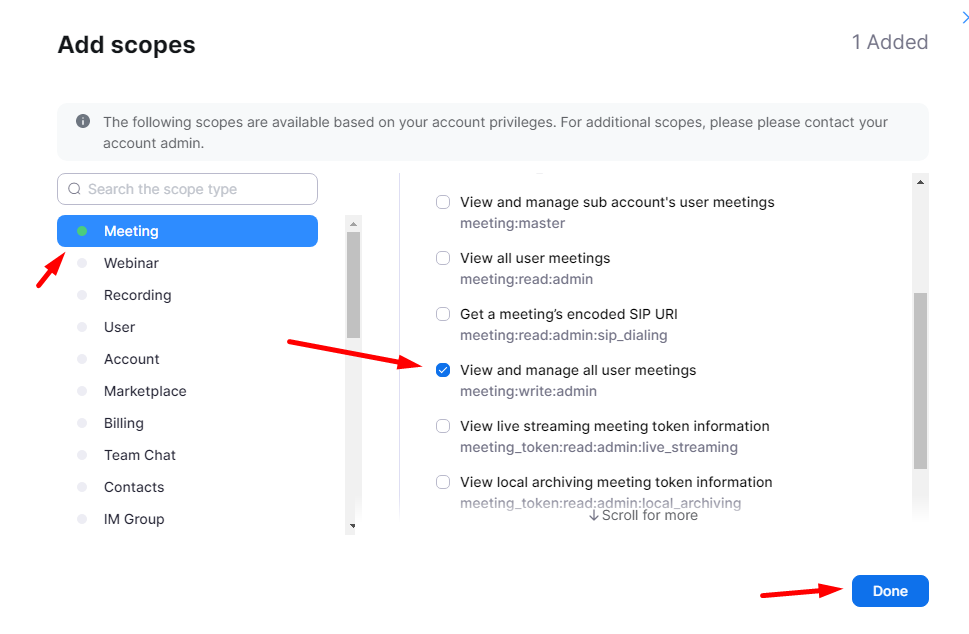
Task: Uncheck View and manage all user meetings
Action: (443, 370)
